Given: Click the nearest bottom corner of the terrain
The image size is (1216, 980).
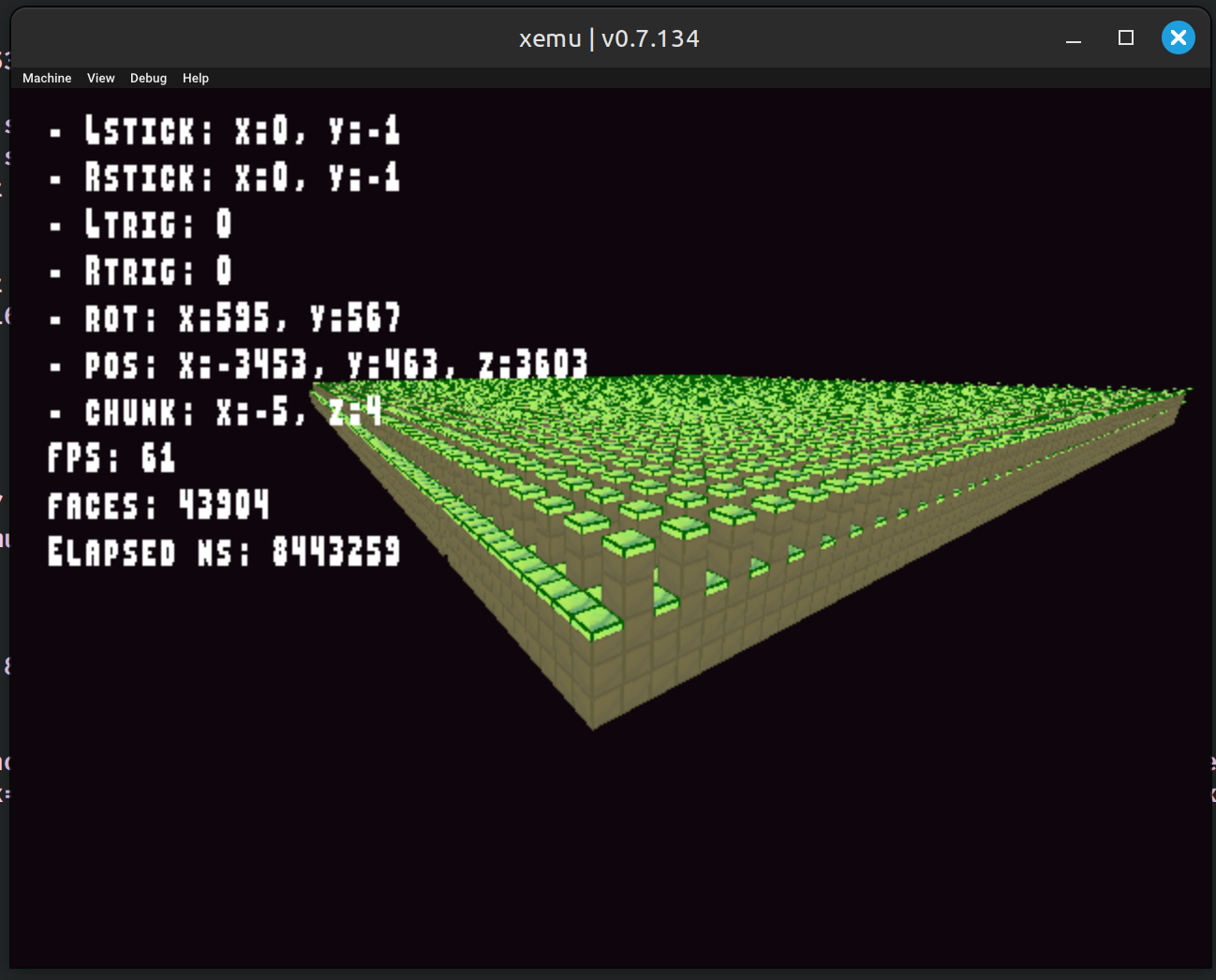Looking at the screenshot, I should pos(592,721).
